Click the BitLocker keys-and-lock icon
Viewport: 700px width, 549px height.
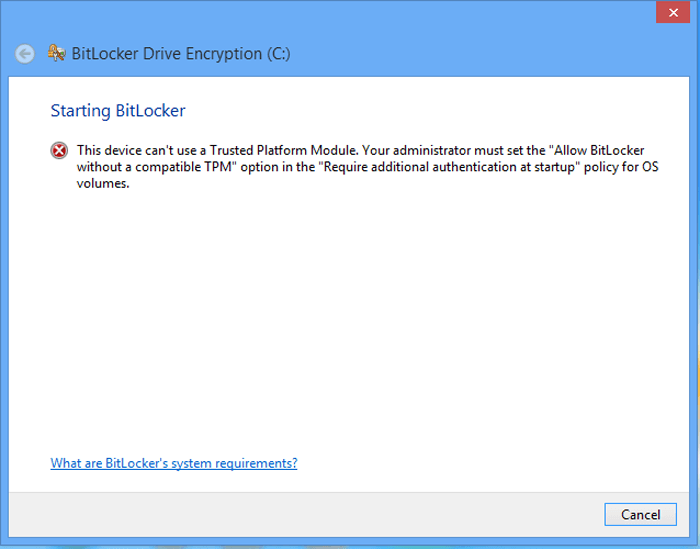57,53
